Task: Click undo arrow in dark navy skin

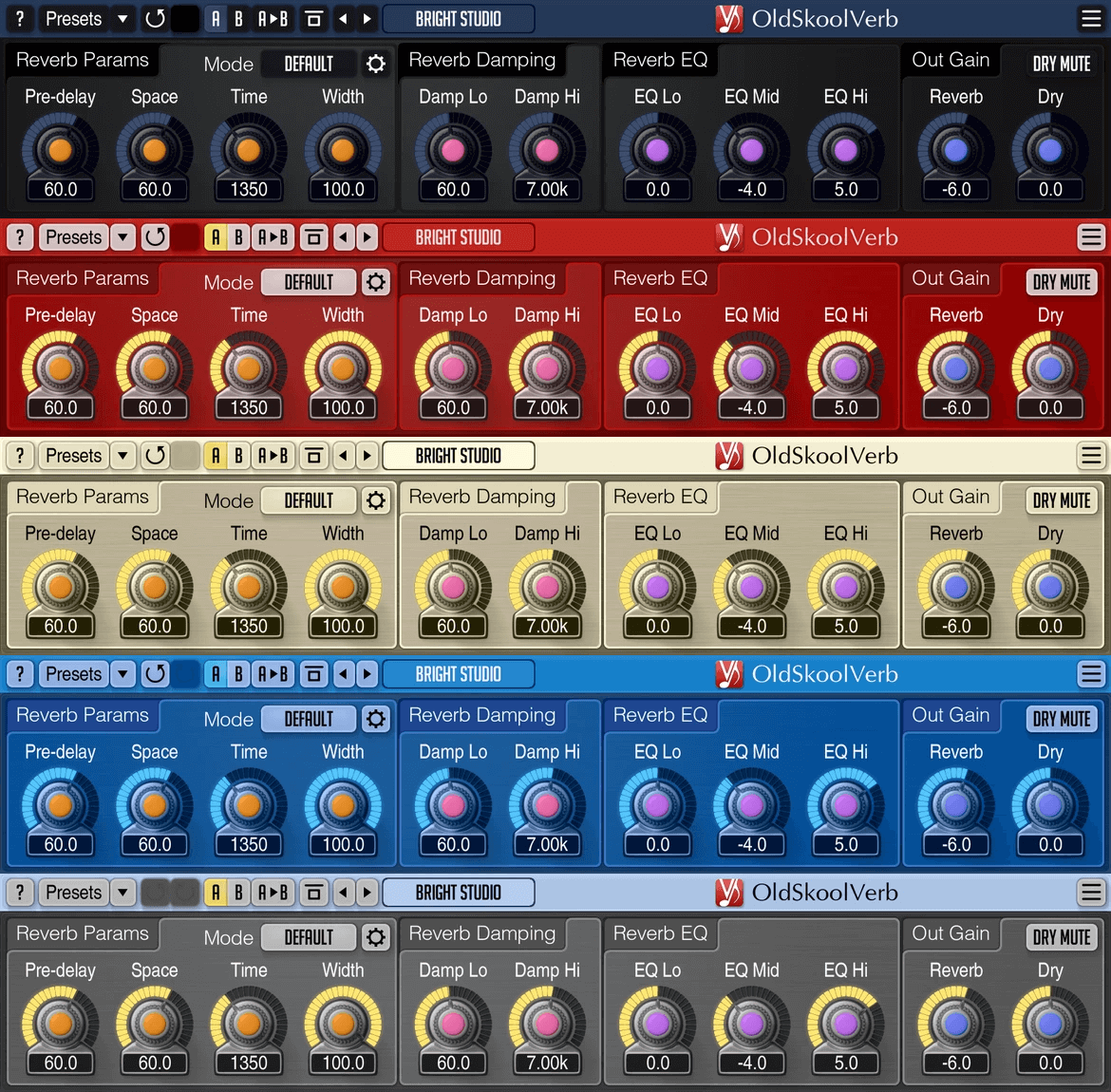Action: coord(155,19)
